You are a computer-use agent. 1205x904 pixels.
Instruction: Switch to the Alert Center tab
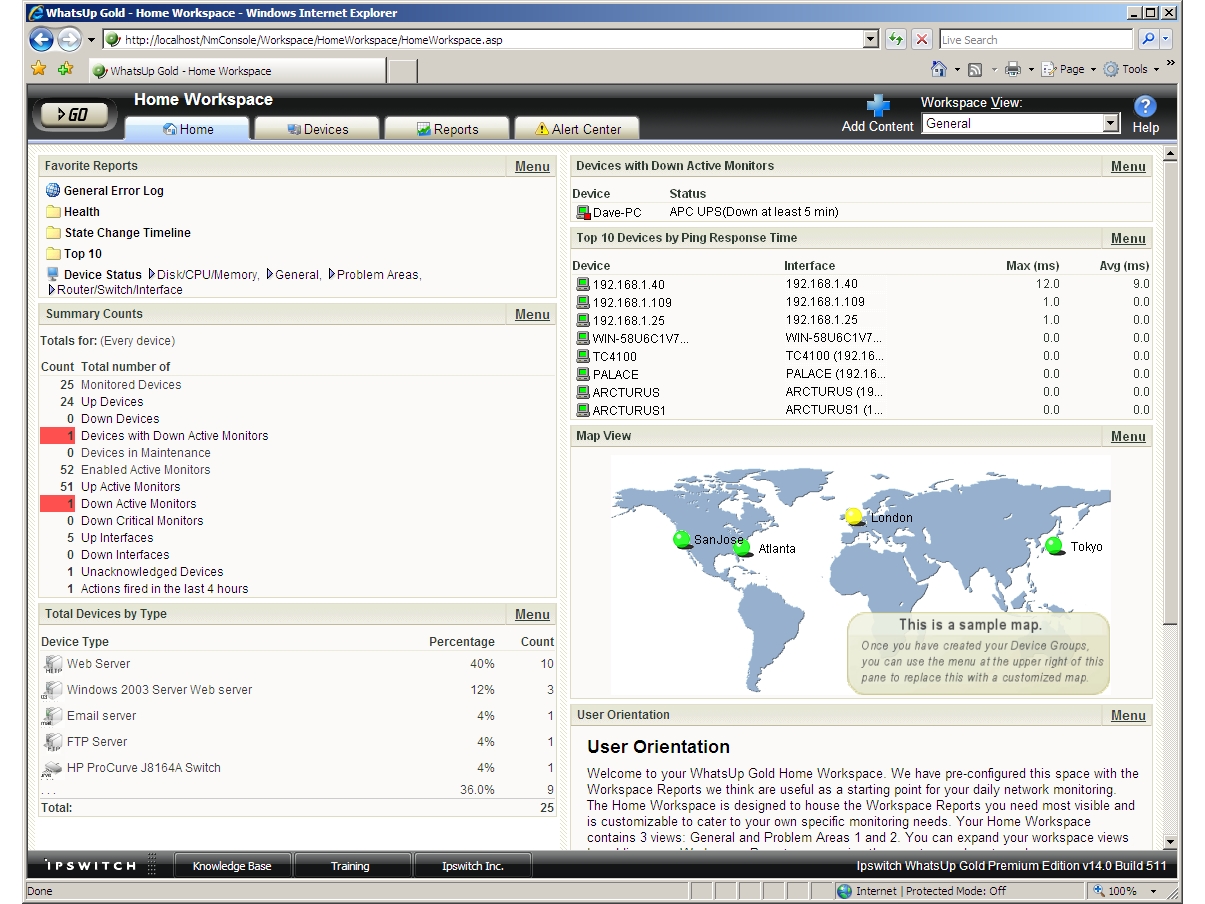(577, 129)
